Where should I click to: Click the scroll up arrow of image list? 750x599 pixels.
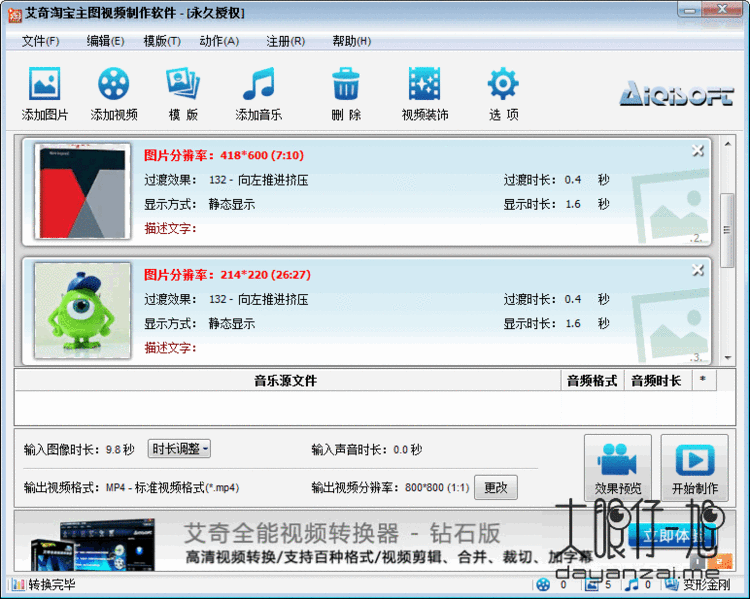pyautogui.click(x=728, y=144)
